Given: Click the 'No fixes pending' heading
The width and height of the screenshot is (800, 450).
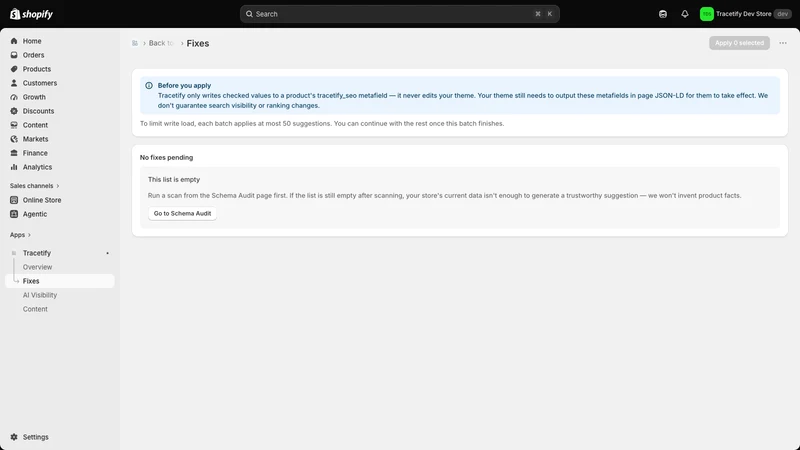Looking at the screenshot, I should pyautogui.click(x=166, y=158).
